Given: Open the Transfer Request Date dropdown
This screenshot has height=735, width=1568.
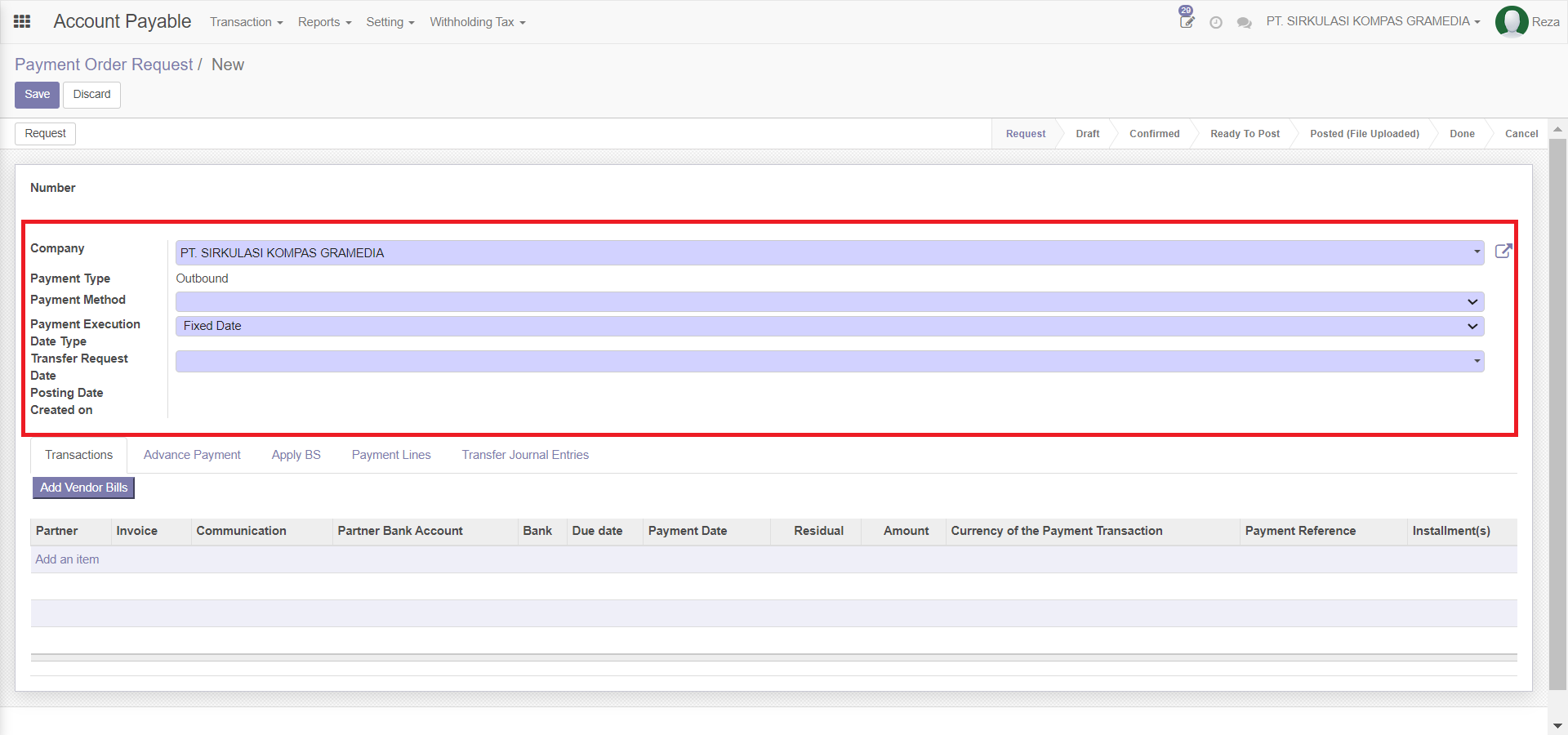Looking at the screenshot, I should (830, 361).
